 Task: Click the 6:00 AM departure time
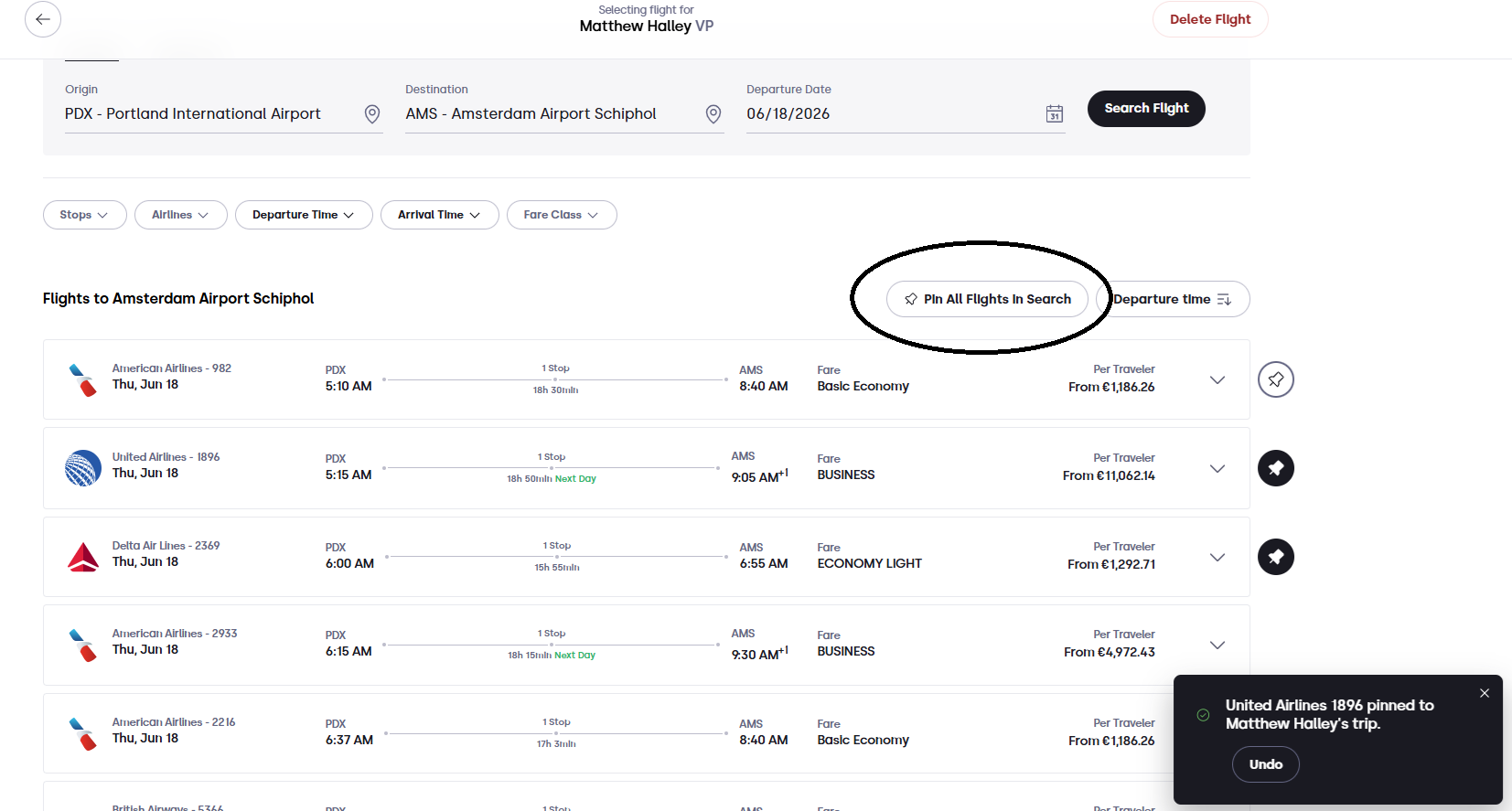[349, 563]
